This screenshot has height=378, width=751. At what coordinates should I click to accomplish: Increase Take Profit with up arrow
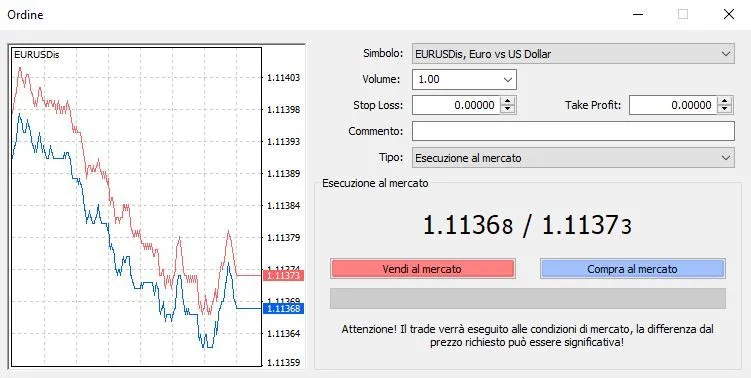(725, 101)
